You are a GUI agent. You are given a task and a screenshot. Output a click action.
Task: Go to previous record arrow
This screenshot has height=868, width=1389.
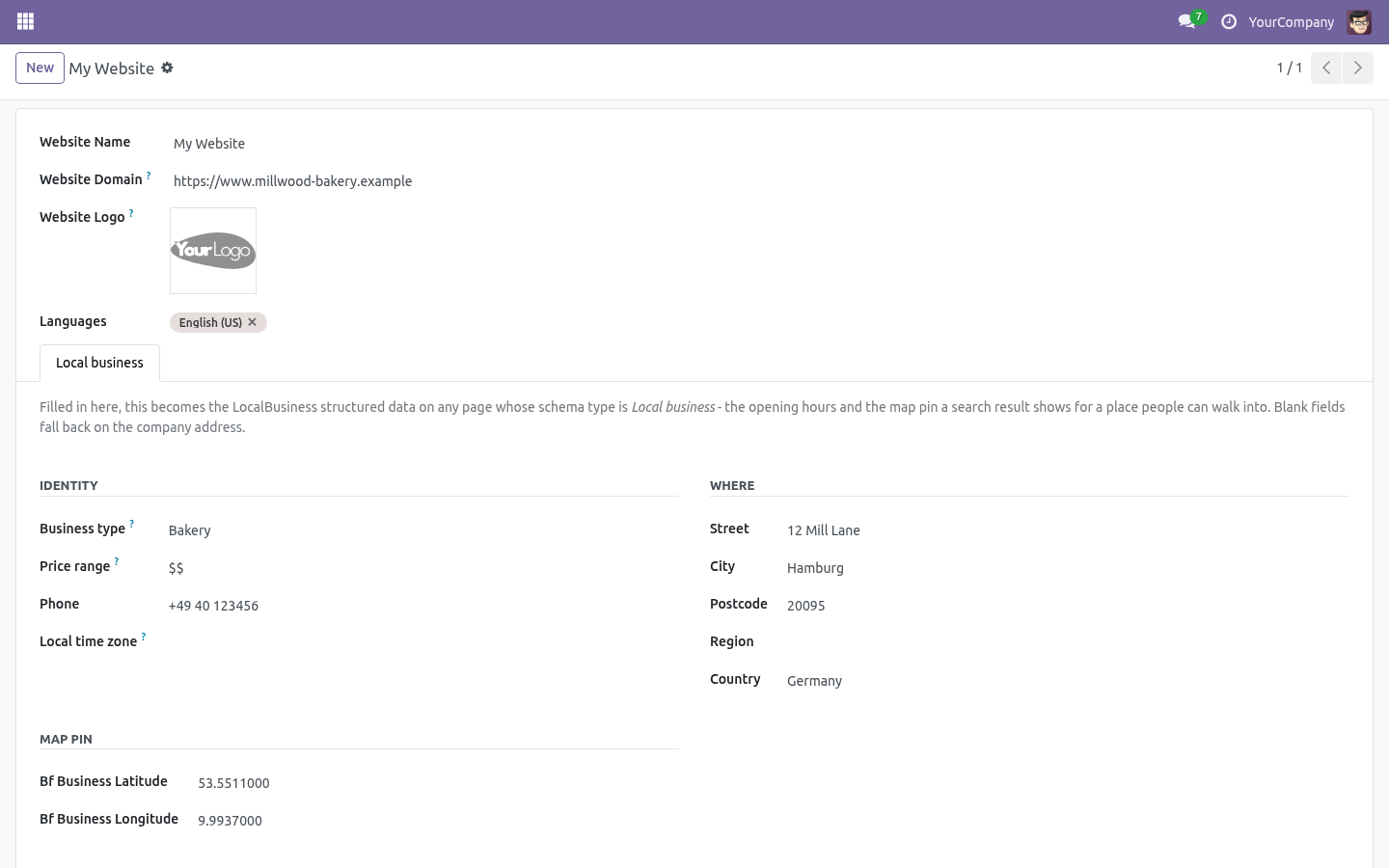(1326, 68)
